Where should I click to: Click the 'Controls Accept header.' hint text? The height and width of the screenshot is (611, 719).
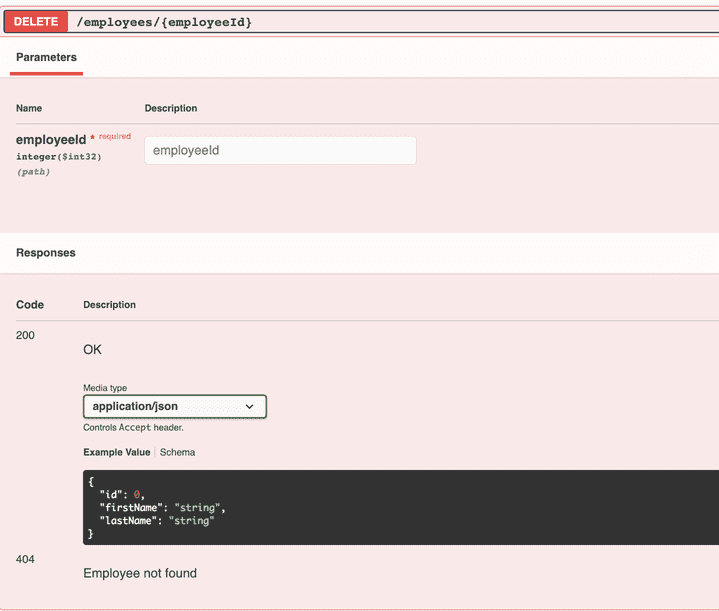(133, 427)
